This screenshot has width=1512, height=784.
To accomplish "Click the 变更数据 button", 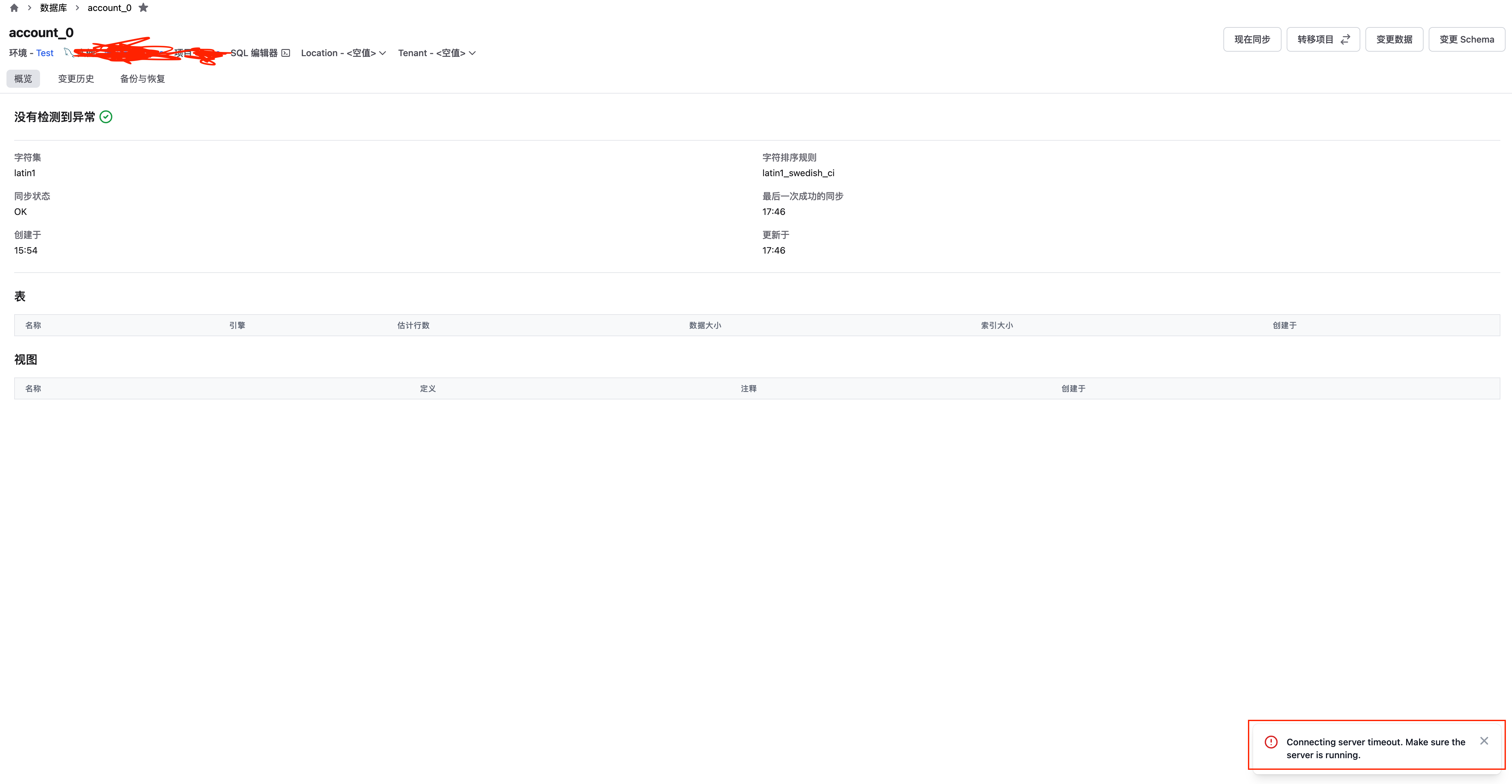I will coord(1394,39).
